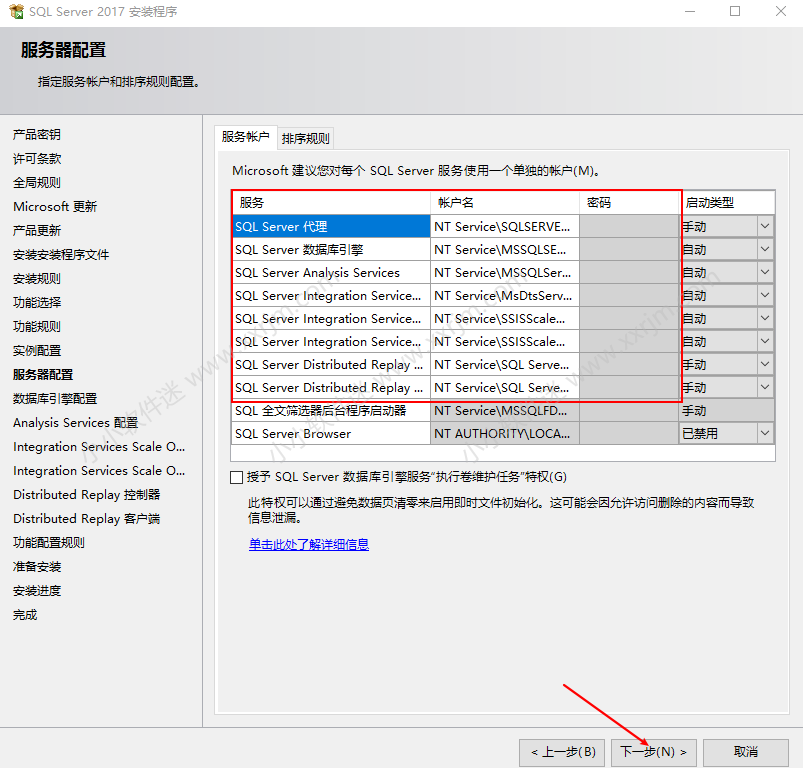Image resolution: width=803 pixels, height=768 pixels.
Task: Open startup type dropdown for first SSISScale row
Action: (x=765, y=318)
